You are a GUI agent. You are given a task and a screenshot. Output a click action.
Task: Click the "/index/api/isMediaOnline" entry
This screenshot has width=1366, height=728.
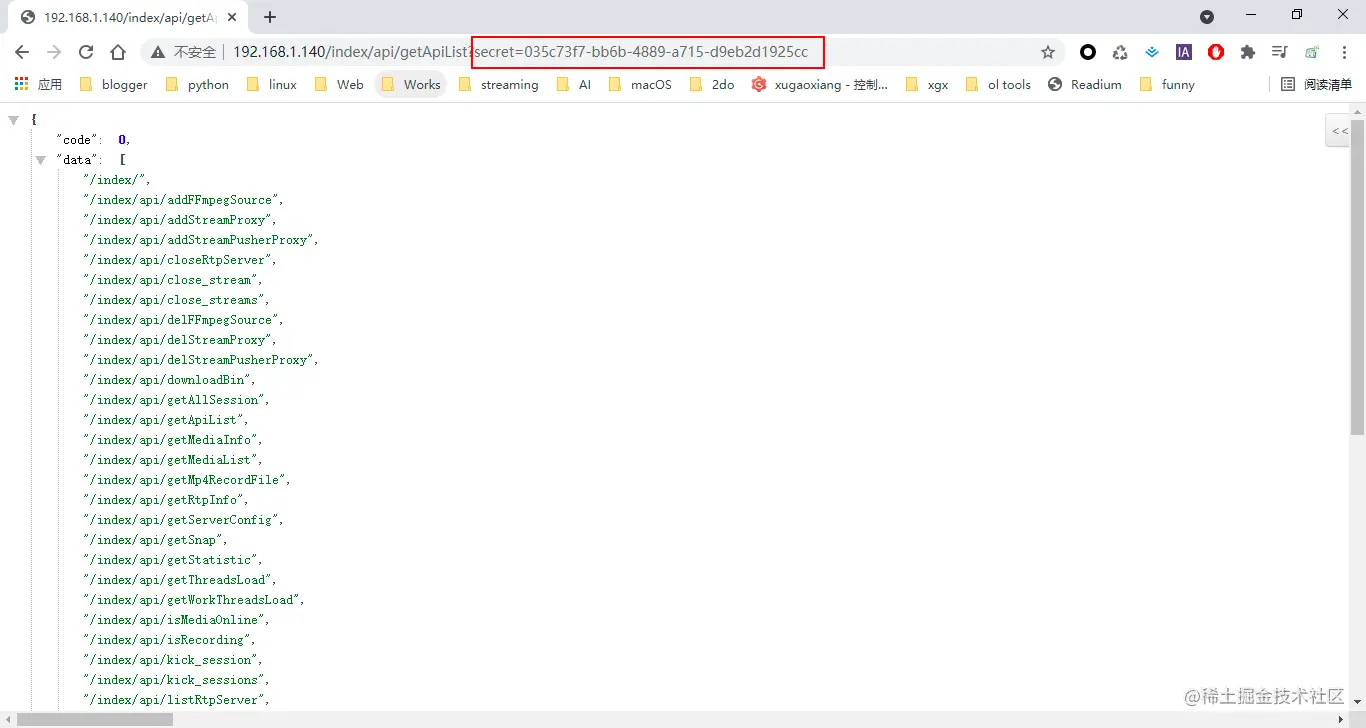(x=176, y=620)
